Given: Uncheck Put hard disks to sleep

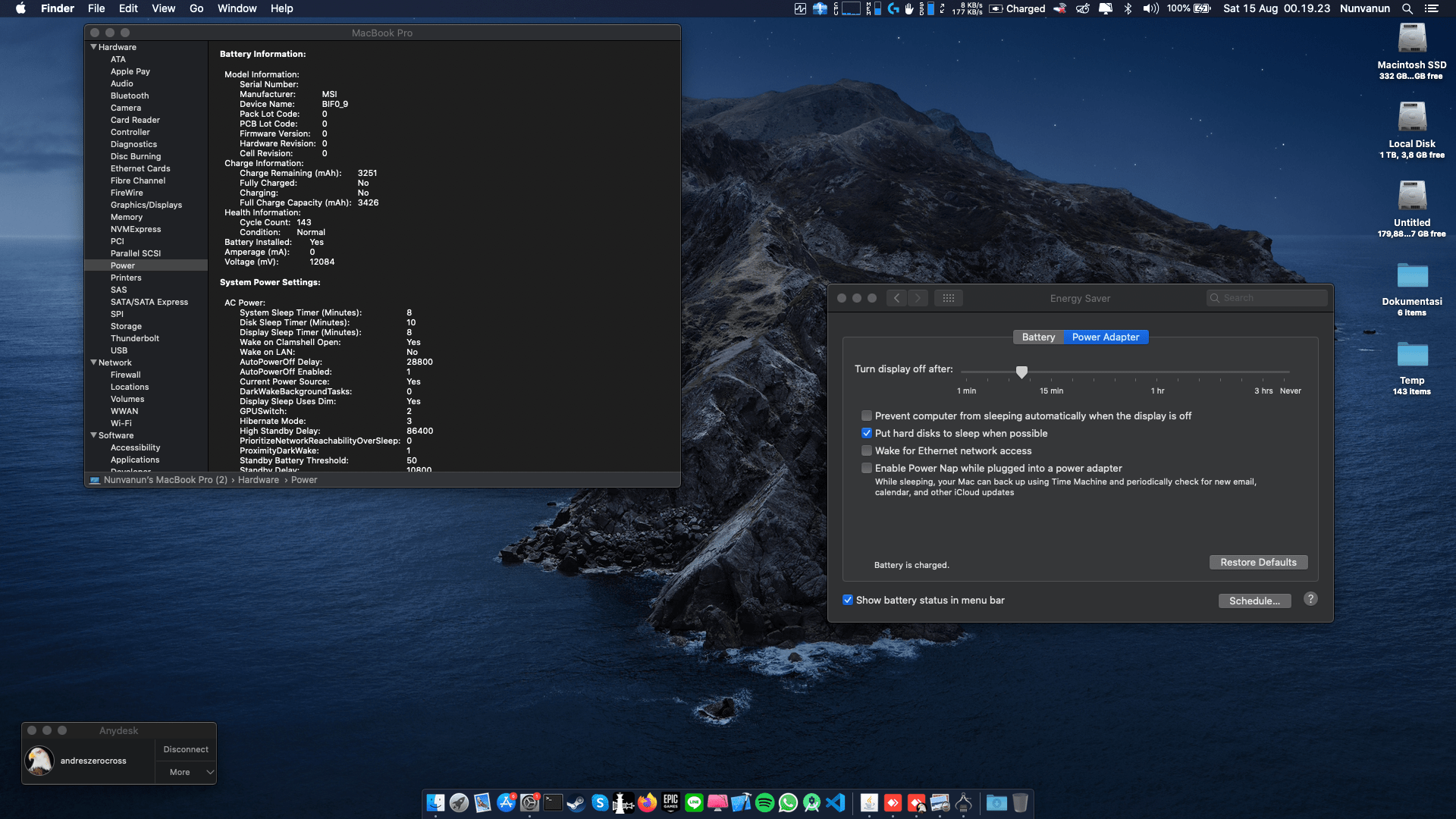Looking at the screenshot, I should pyautogui.click(x=867, y=433).
